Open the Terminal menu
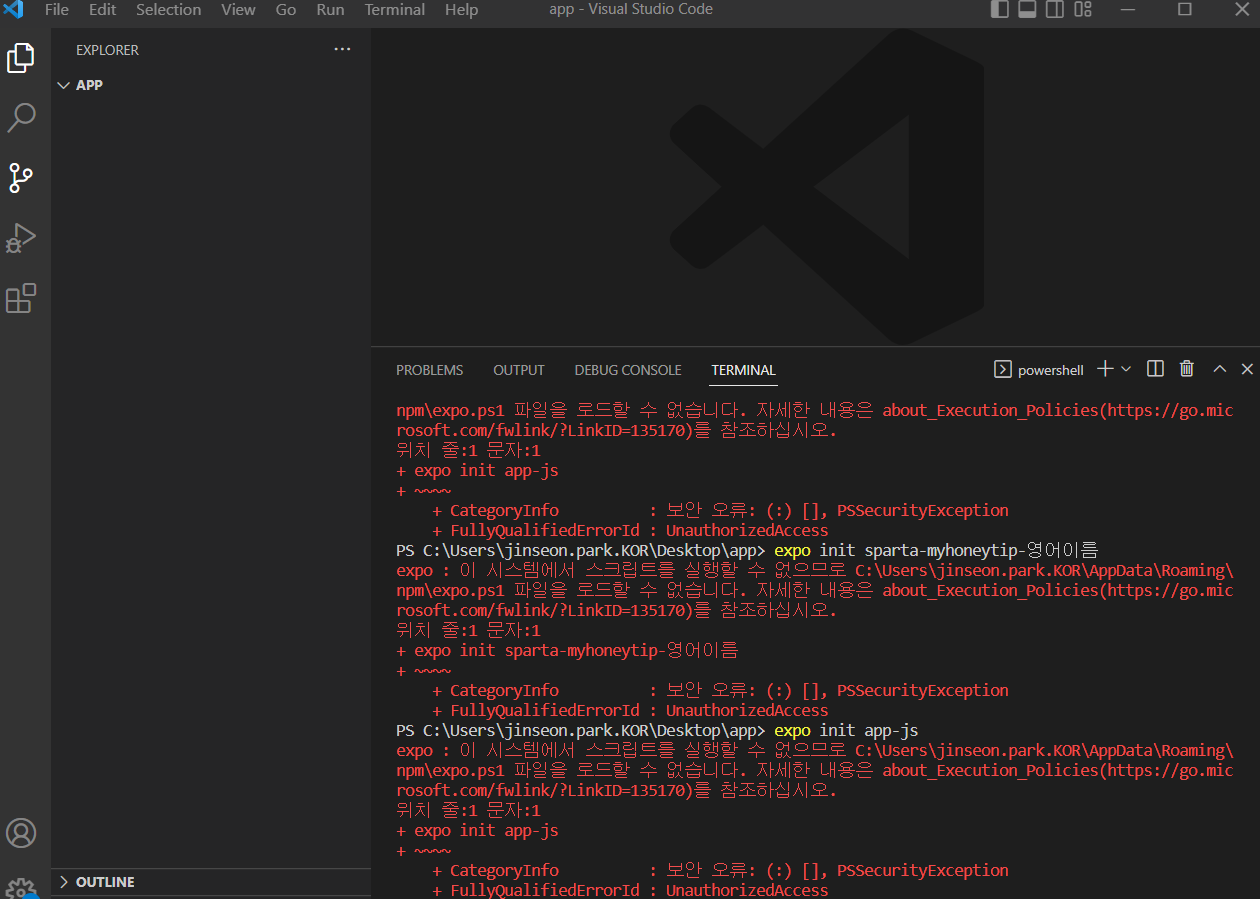1260x899 pixels. coord(395,9)
